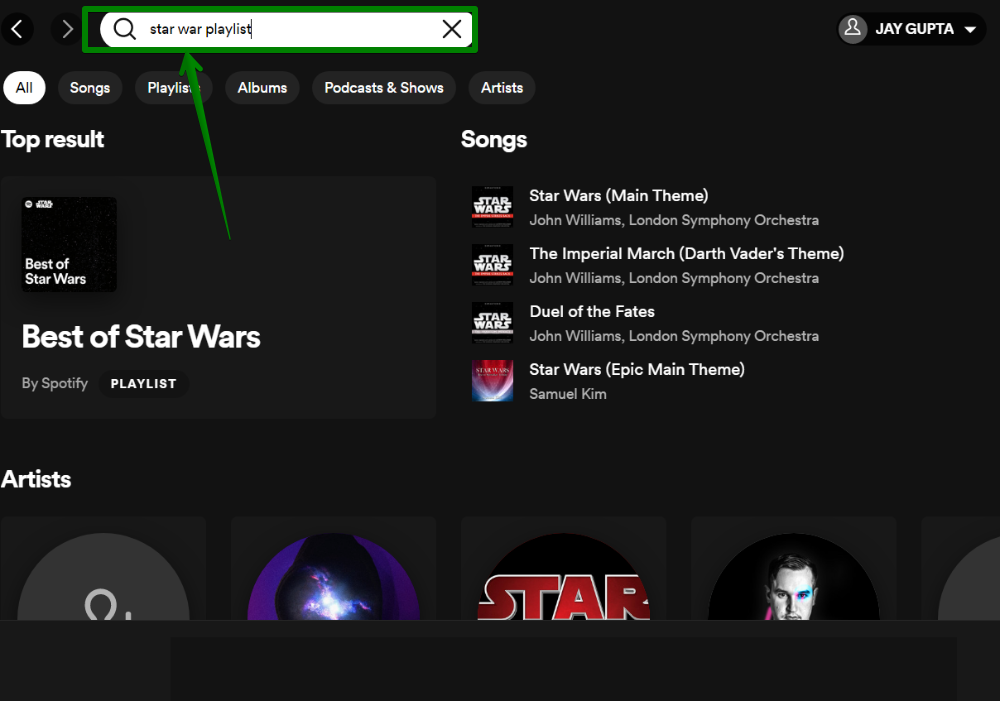Click the magnifier search icon

click(x=124, y=29)
